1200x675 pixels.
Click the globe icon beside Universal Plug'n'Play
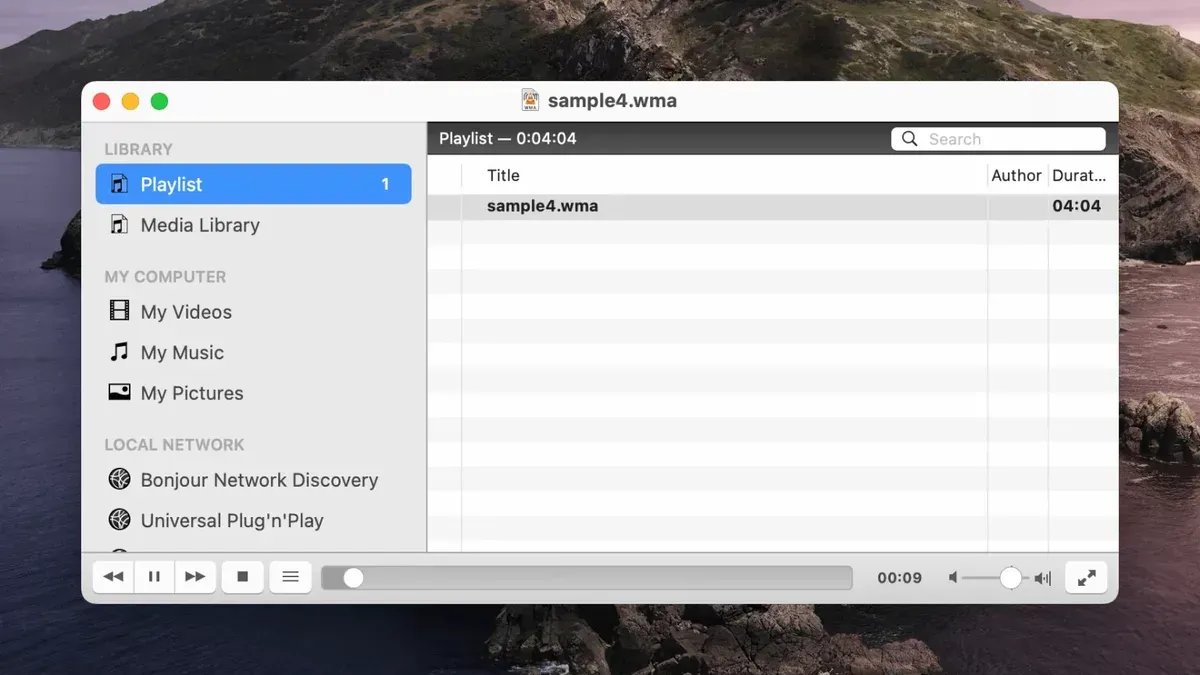[x=119, y=520]
